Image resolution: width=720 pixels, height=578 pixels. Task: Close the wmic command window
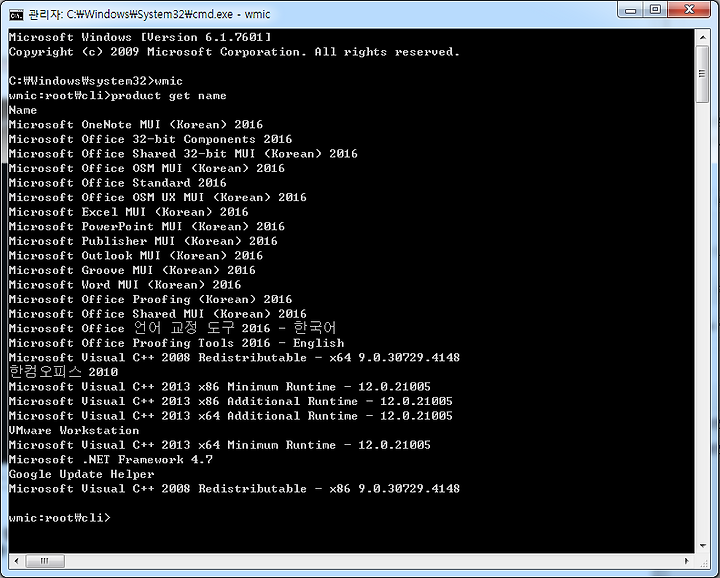tap(690, 10)
